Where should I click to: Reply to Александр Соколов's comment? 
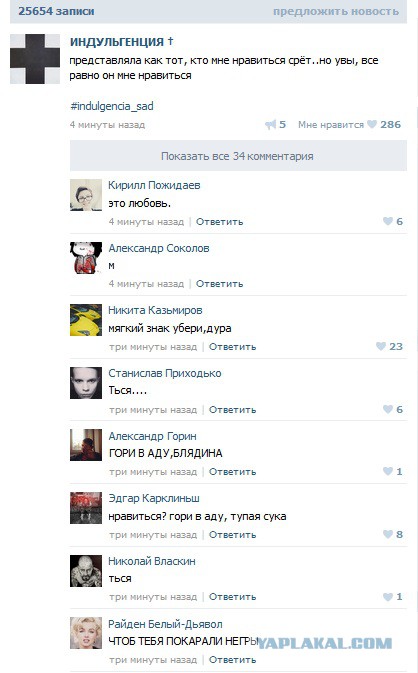219,284
